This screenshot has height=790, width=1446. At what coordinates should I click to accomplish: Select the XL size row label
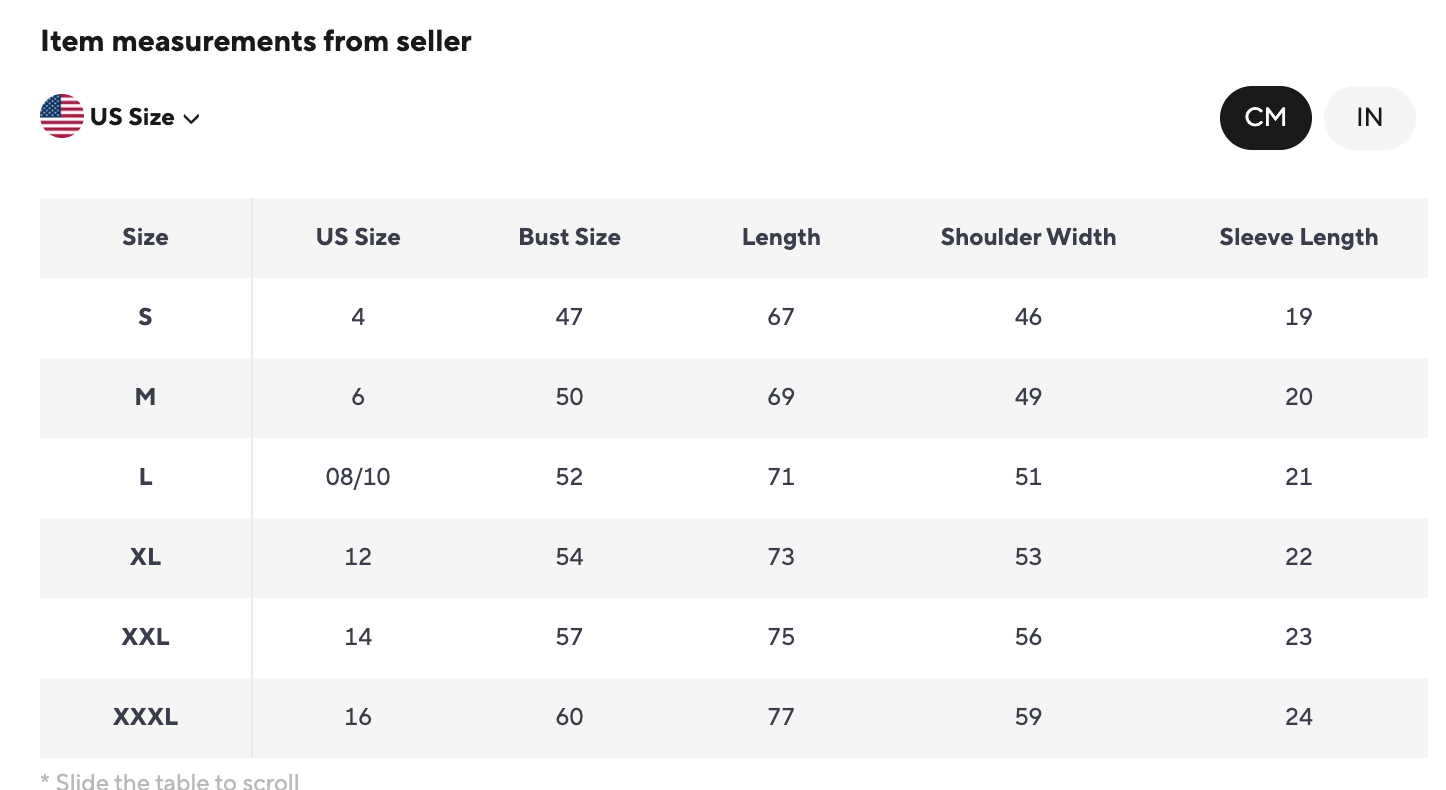(x=145, y=557)
